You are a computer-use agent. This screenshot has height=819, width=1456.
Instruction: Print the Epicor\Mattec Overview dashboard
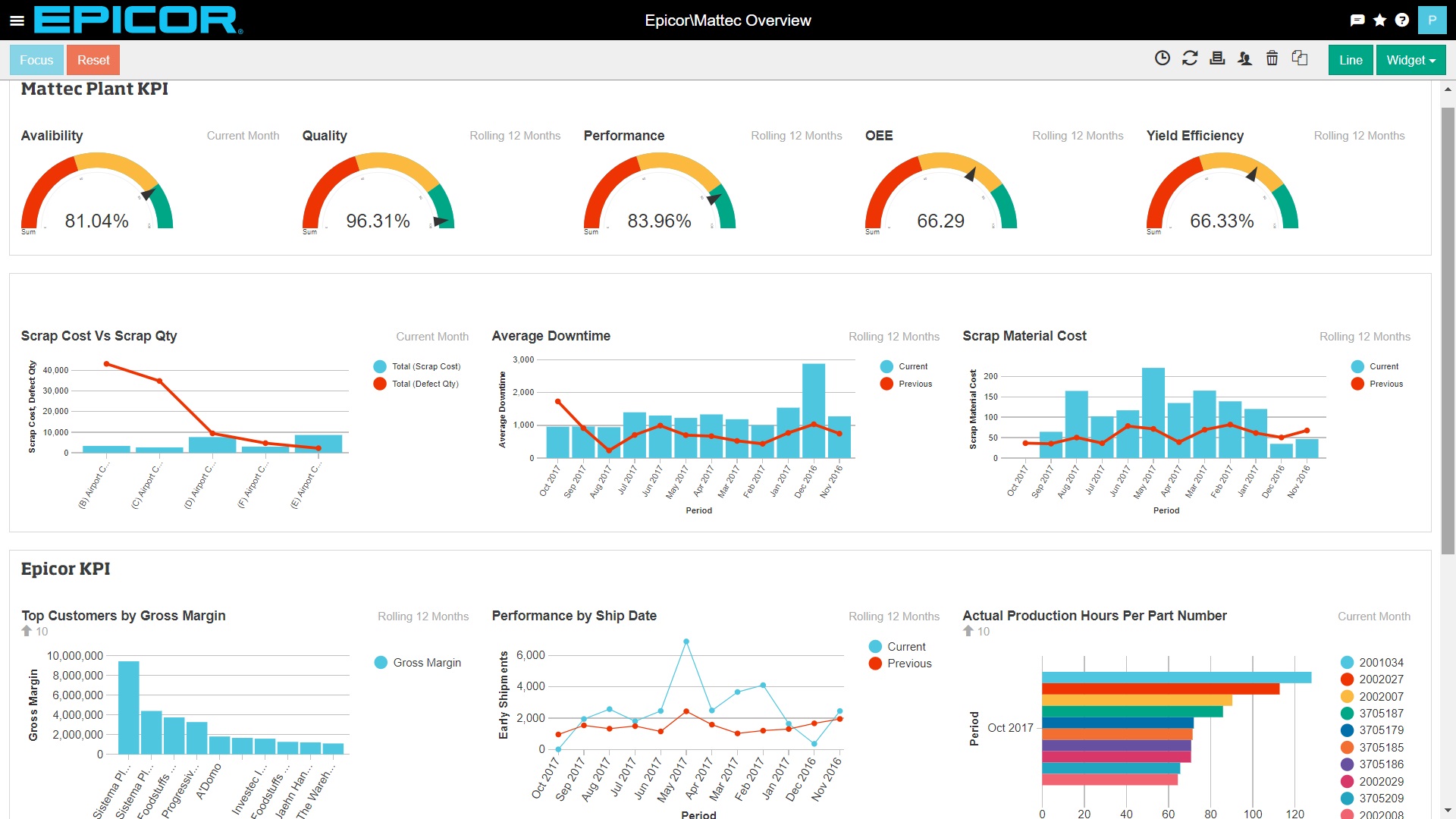[1217, 58]
